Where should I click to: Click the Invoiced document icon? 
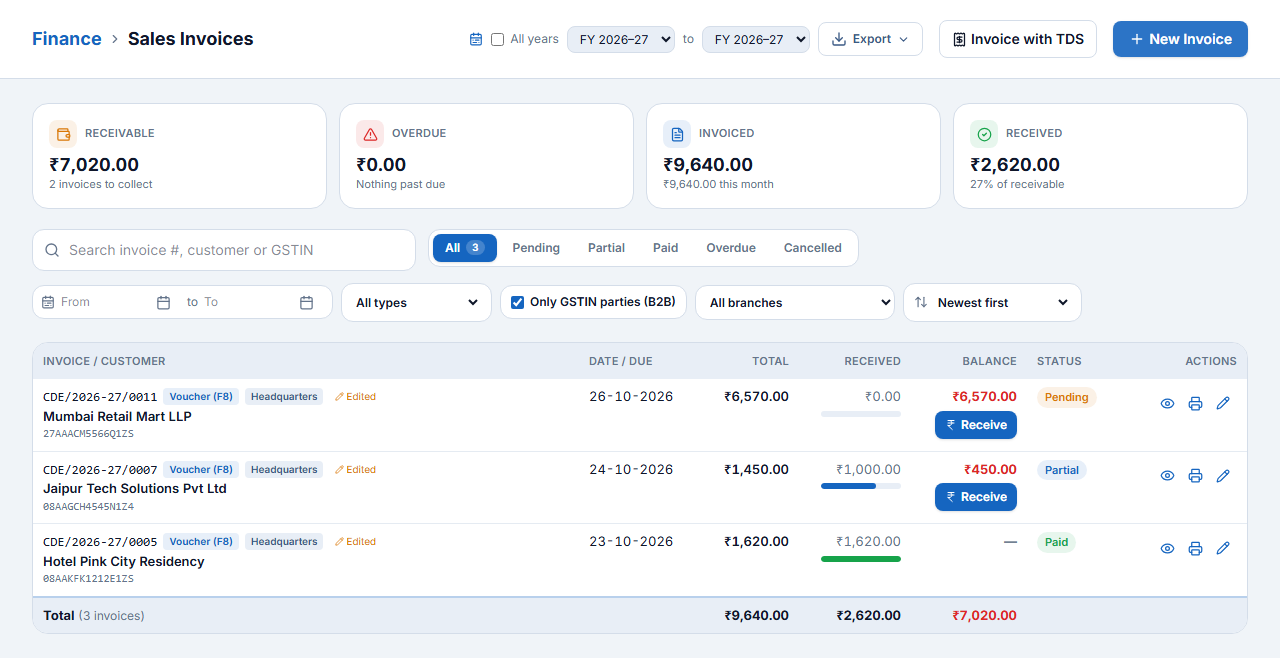tap(677, 134)
